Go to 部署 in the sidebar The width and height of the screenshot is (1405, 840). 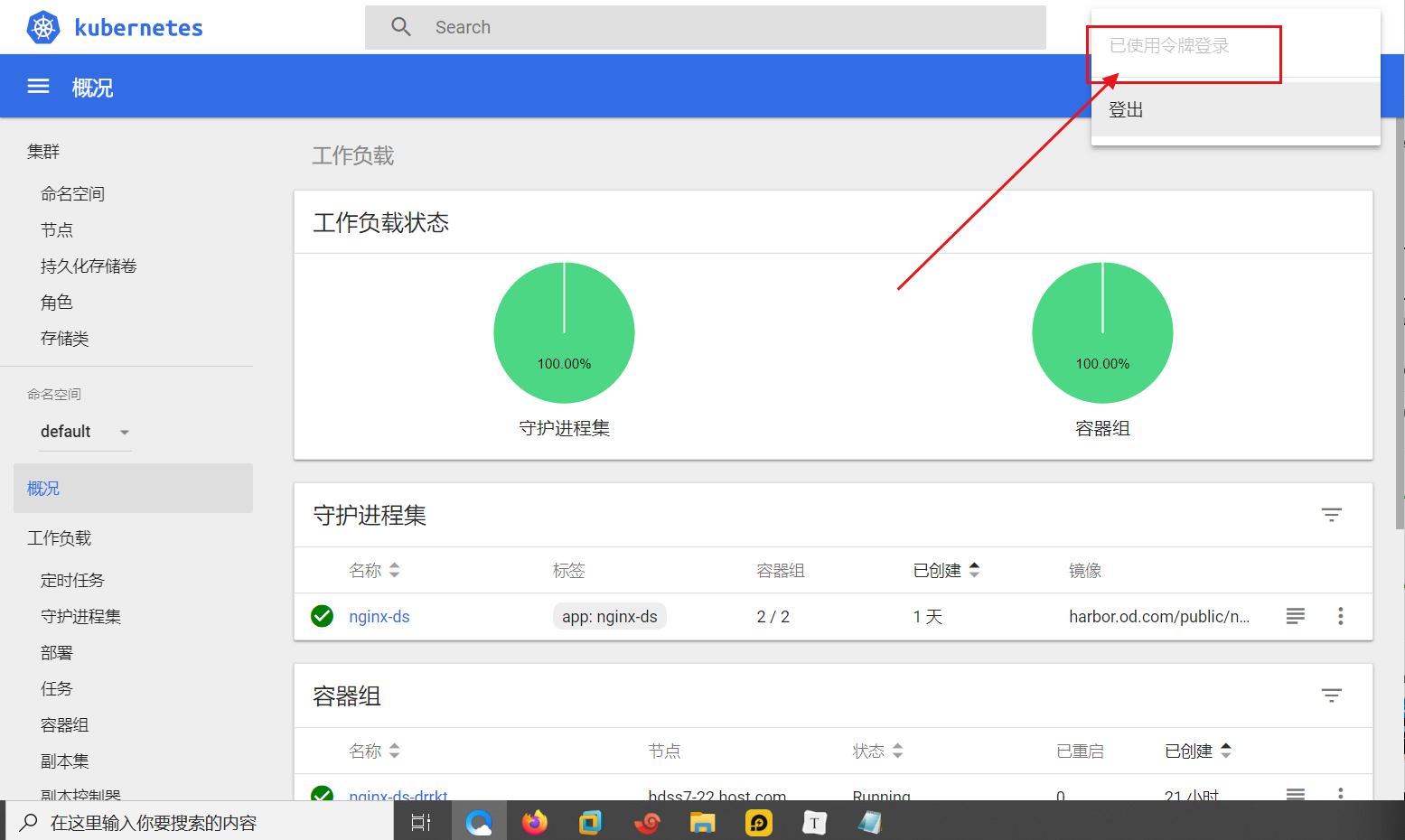point(56,653)
